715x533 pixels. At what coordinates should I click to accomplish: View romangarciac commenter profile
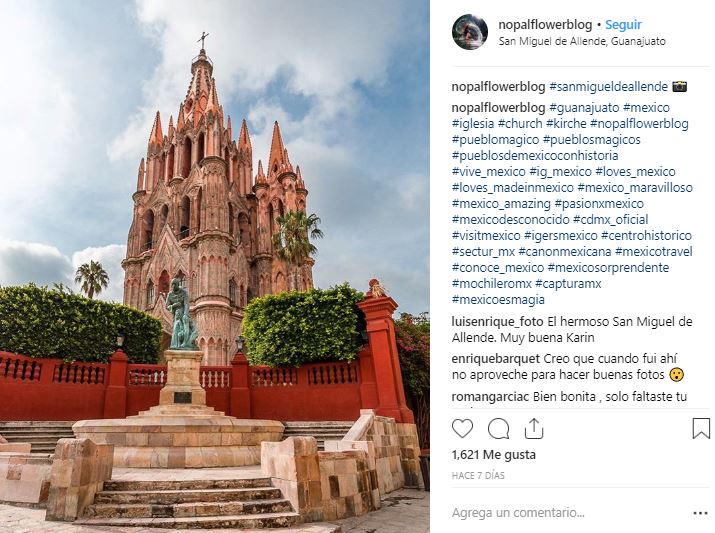(491, 397)
